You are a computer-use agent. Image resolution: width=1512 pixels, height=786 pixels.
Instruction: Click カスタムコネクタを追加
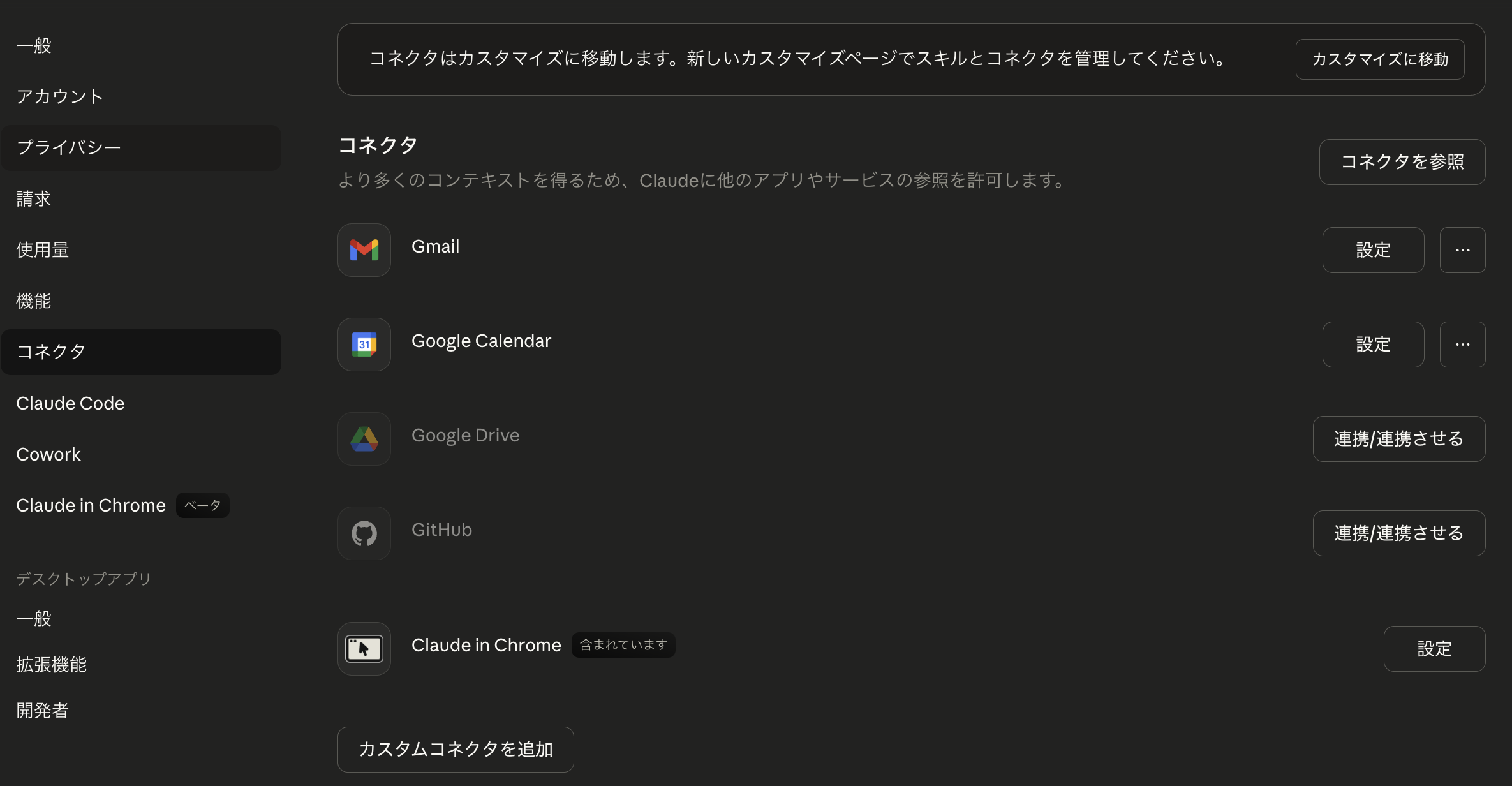[x=455, y=749]
